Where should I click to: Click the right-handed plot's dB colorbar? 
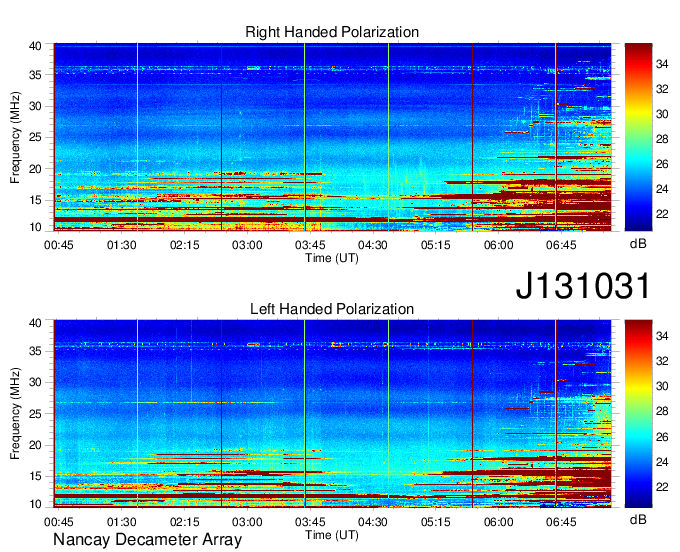click(x=638, y=137)
